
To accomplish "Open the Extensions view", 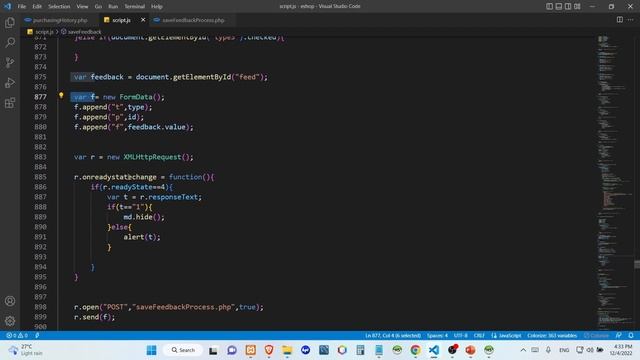I will 10,102.
